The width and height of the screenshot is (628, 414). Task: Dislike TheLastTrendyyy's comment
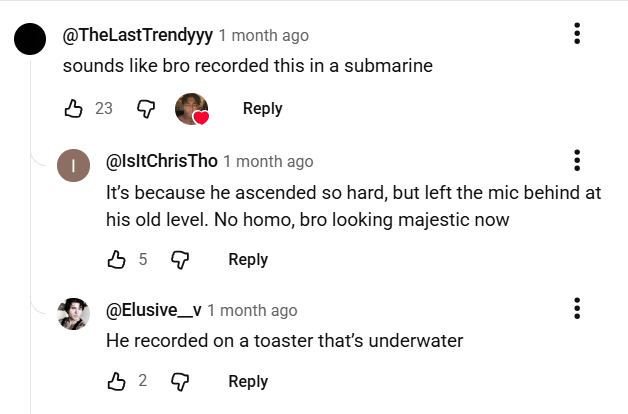[146, 109]
